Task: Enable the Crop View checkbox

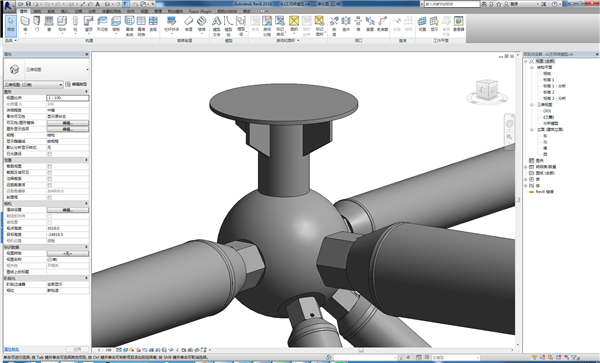Action: tap(49, 166)
